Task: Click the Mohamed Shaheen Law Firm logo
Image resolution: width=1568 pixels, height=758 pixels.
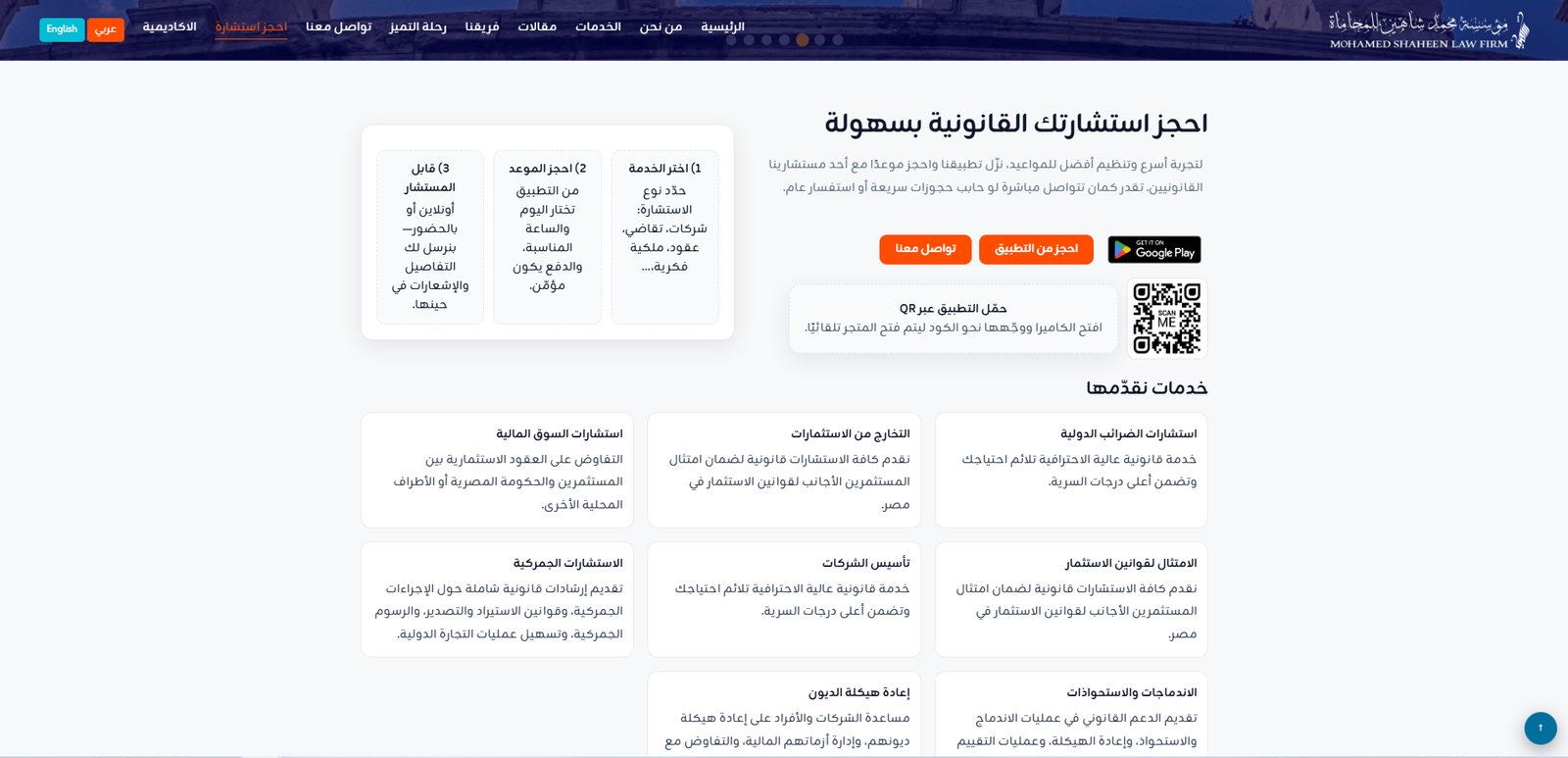Action: [x=1428, y=29]
